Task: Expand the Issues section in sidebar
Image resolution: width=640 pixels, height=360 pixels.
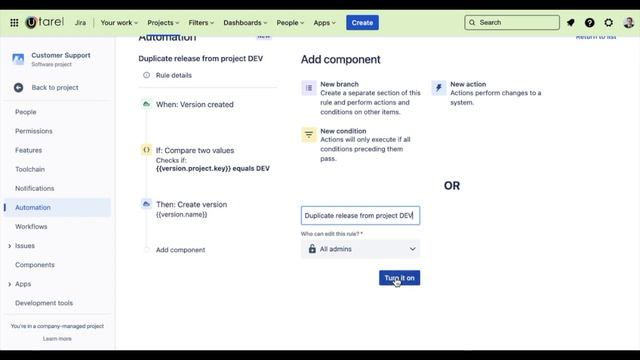Action: 9,246
